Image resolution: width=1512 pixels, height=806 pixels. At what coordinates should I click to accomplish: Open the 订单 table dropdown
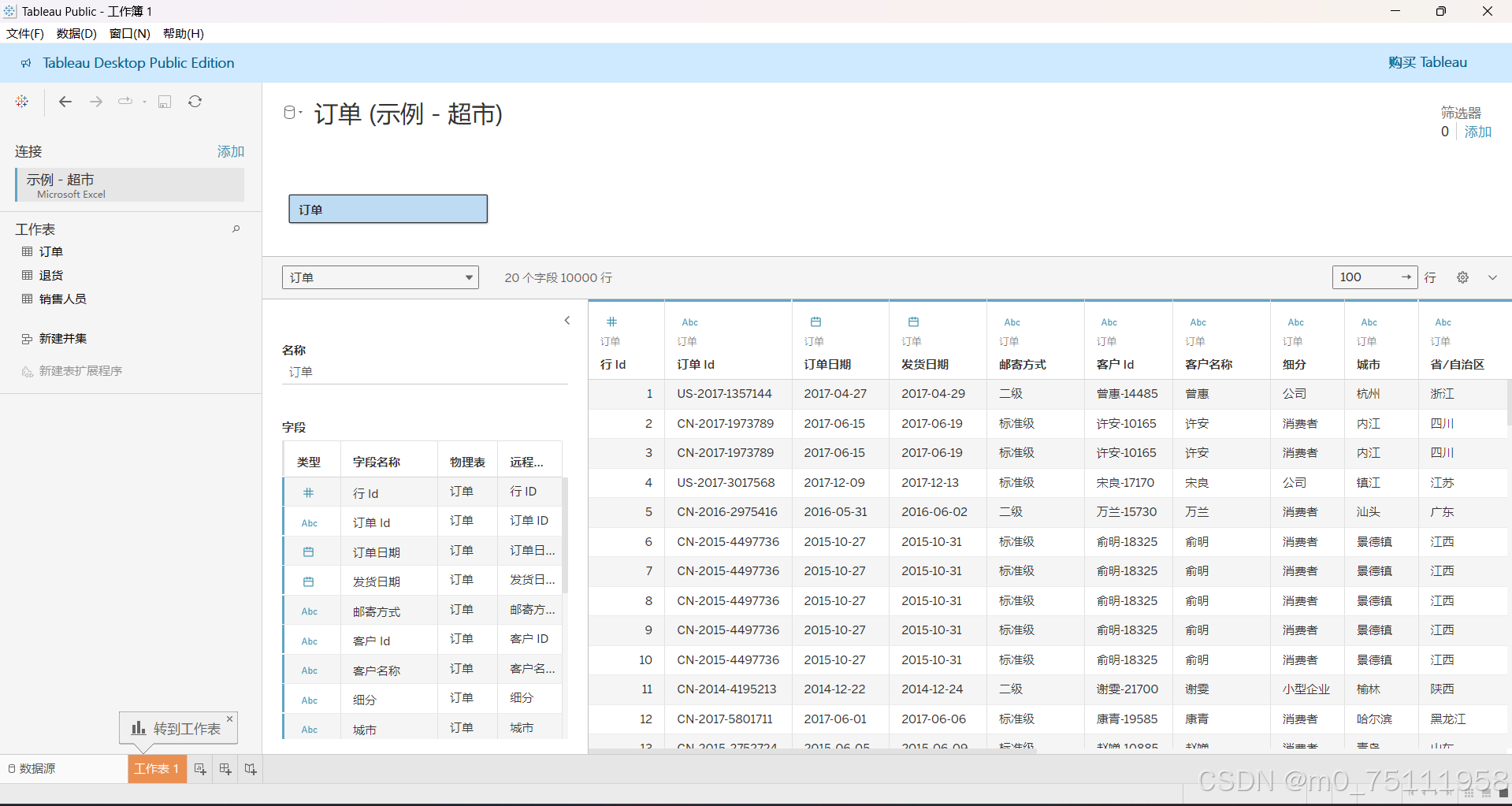pos(381,277)
